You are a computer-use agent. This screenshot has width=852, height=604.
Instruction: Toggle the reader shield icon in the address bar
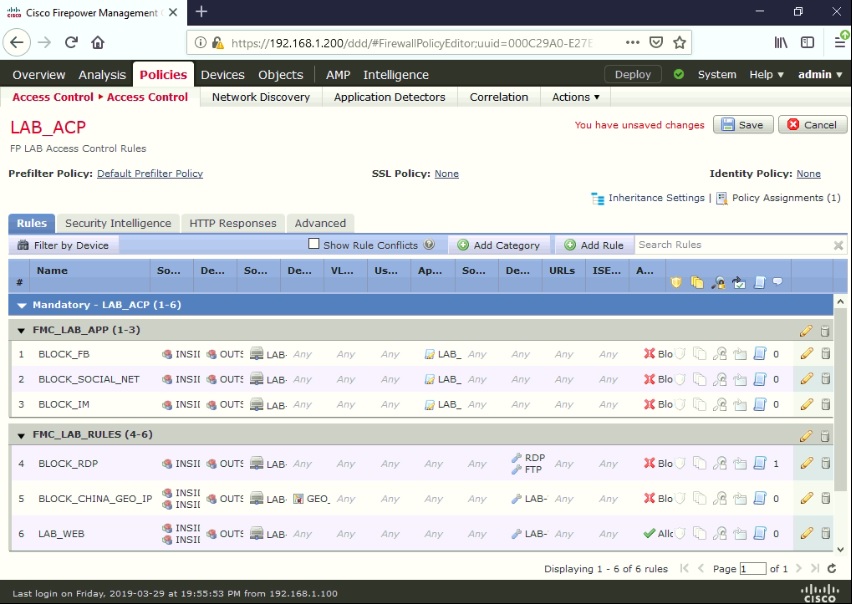pyautogui.click(x=656, y=43)
